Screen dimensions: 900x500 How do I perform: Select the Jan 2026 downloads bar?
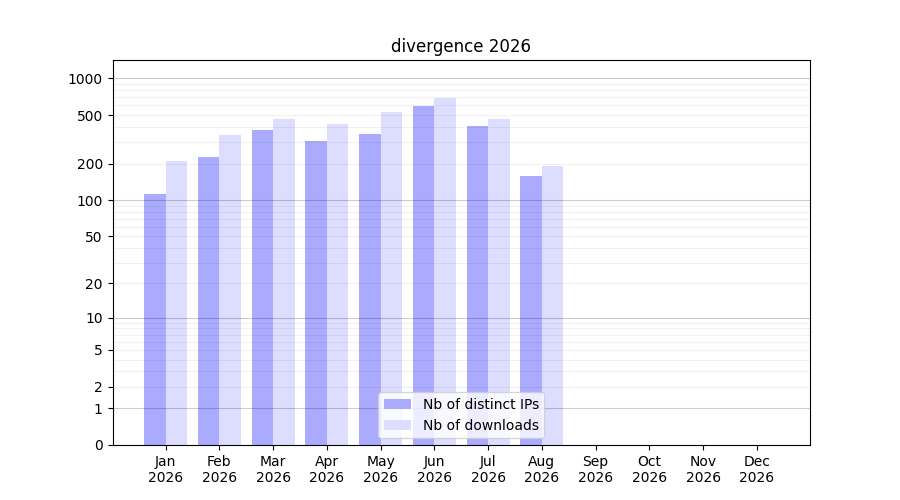[176, 303]
